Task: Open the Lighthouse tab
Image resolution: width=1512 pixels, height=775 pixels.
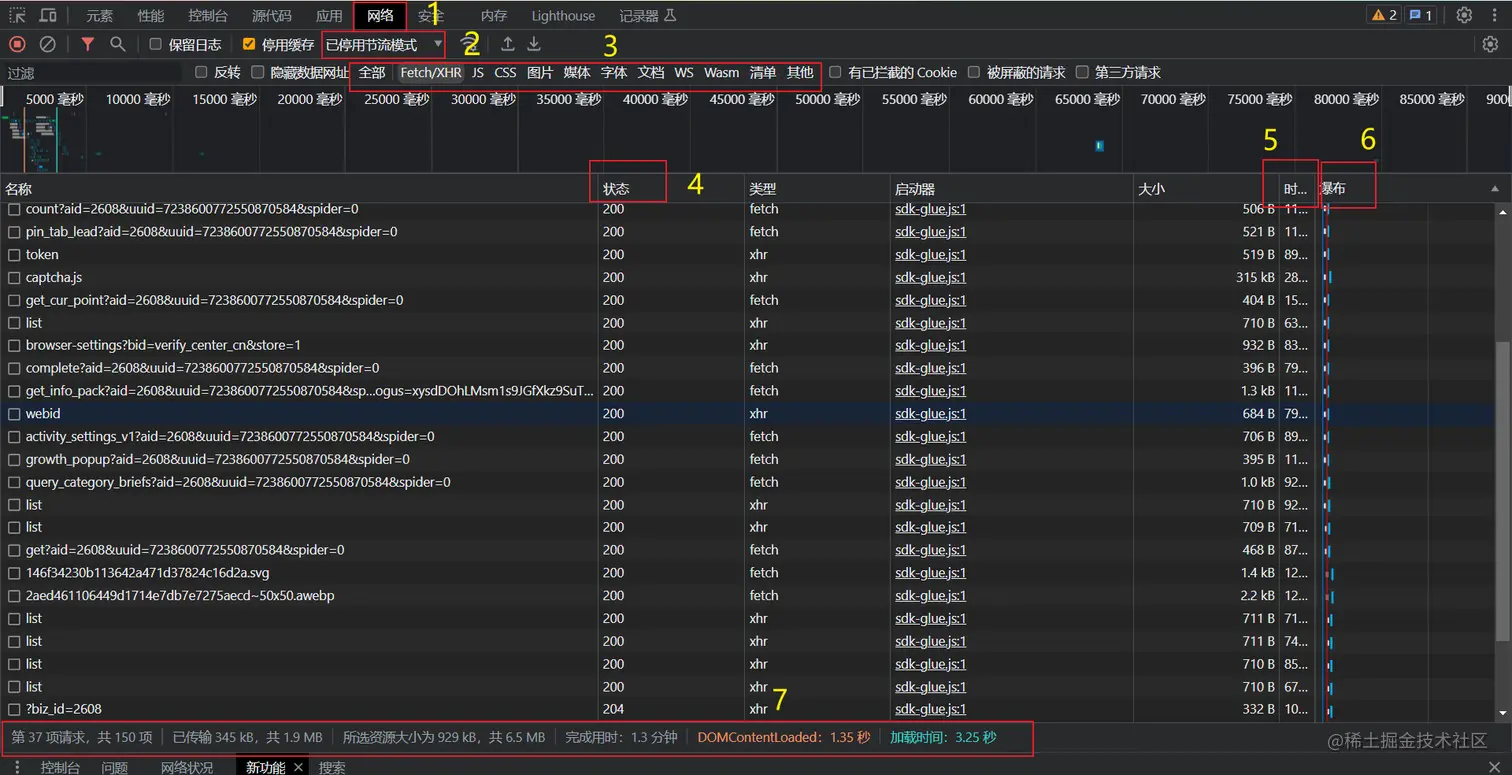Action: tap(563, 16)
